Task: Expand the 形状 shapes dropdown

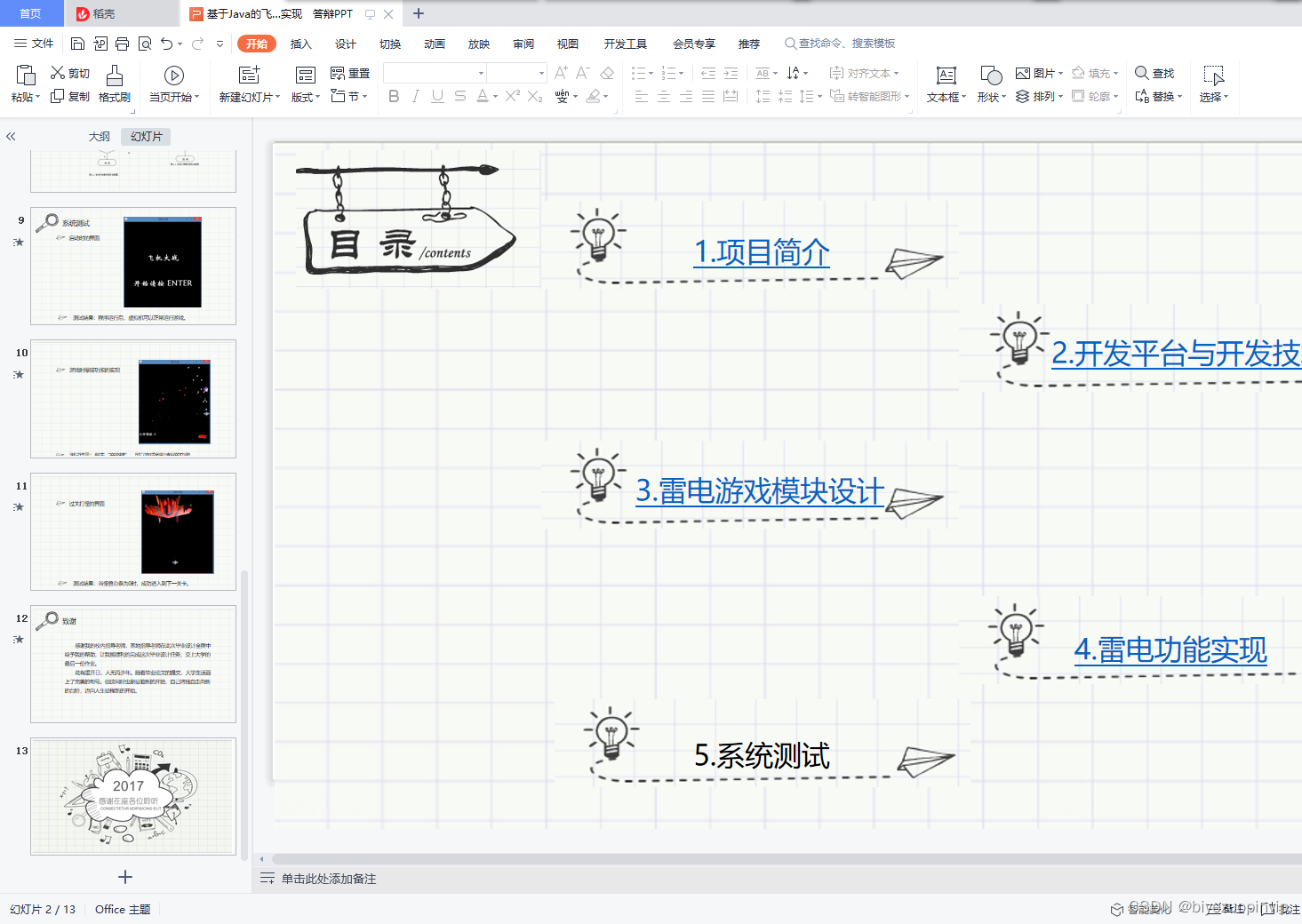Action: (1003, 97)
